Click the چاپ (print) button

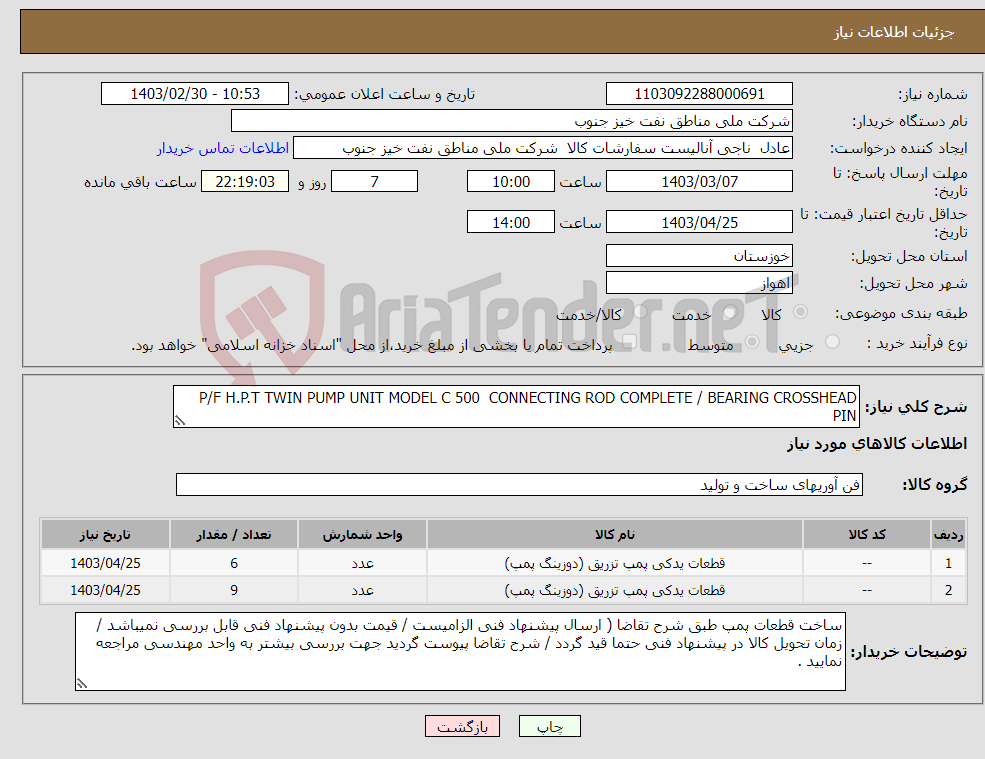(550, 726)
